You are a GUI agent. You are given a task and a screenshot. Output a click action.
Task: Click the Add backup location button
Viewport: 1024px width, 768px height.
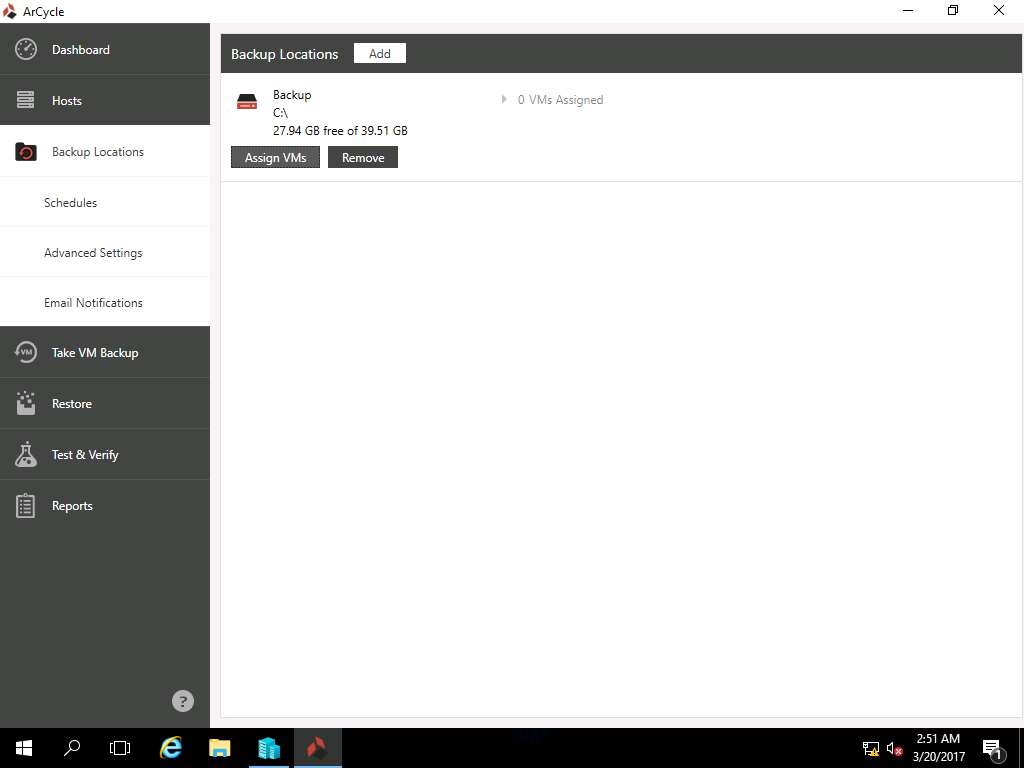coord(379,54)
